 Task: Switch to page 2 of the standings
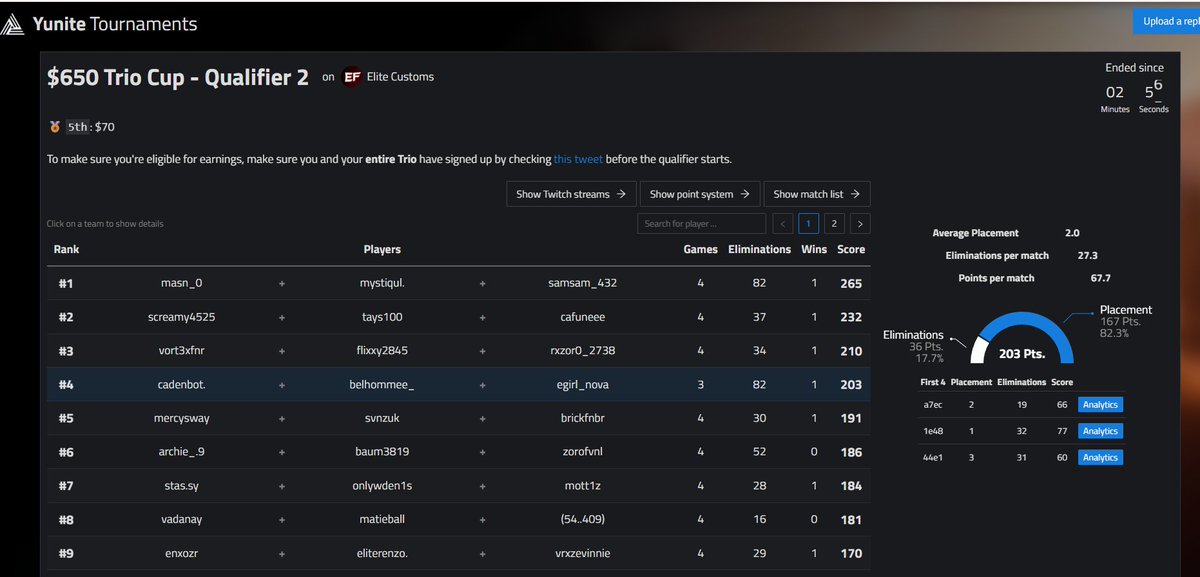pyautogui.click(x=833, y=223)
